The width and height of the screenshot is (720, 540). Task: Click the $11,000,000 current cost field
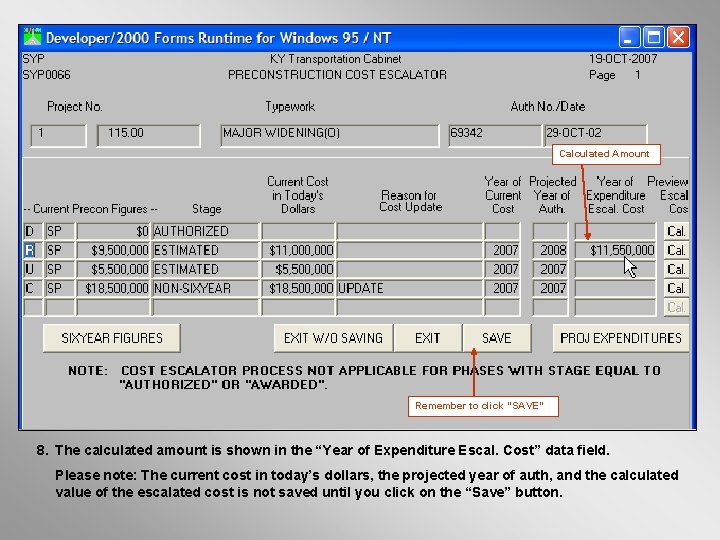point(298,251)
